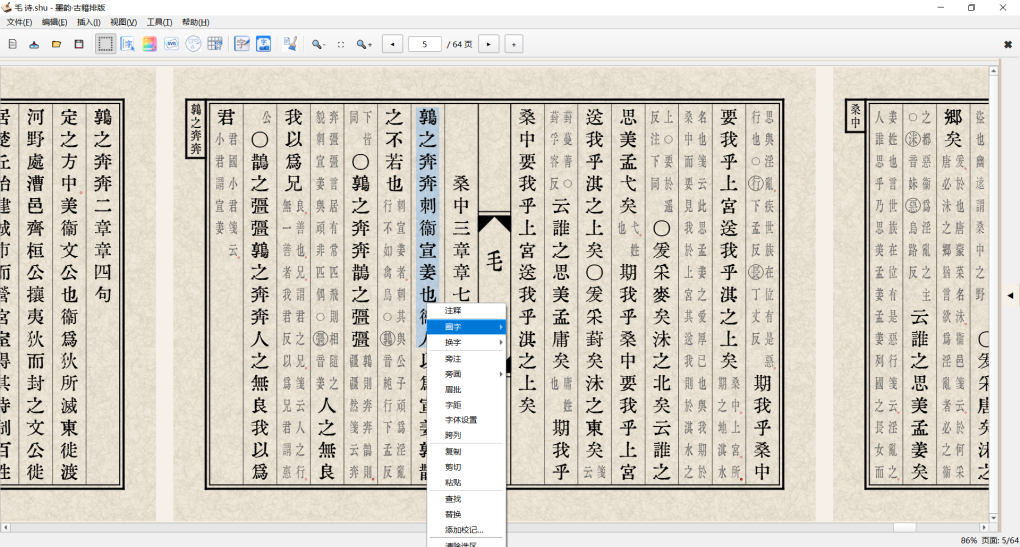Choose 添加校记... from the context menu

tap(466, 529)
